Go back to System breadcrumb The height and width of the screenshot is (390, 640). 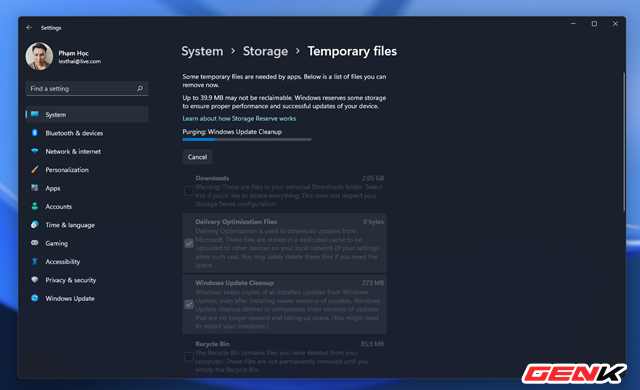[x=202, y=51]
